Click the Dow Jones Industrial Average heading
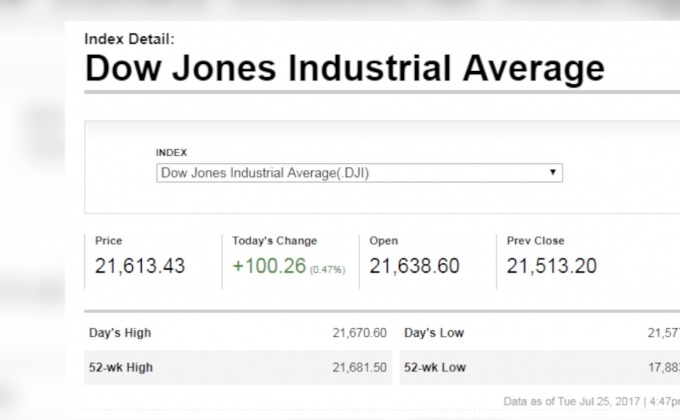The width and height of the screenshot is (680, 420). pos(344,69)
